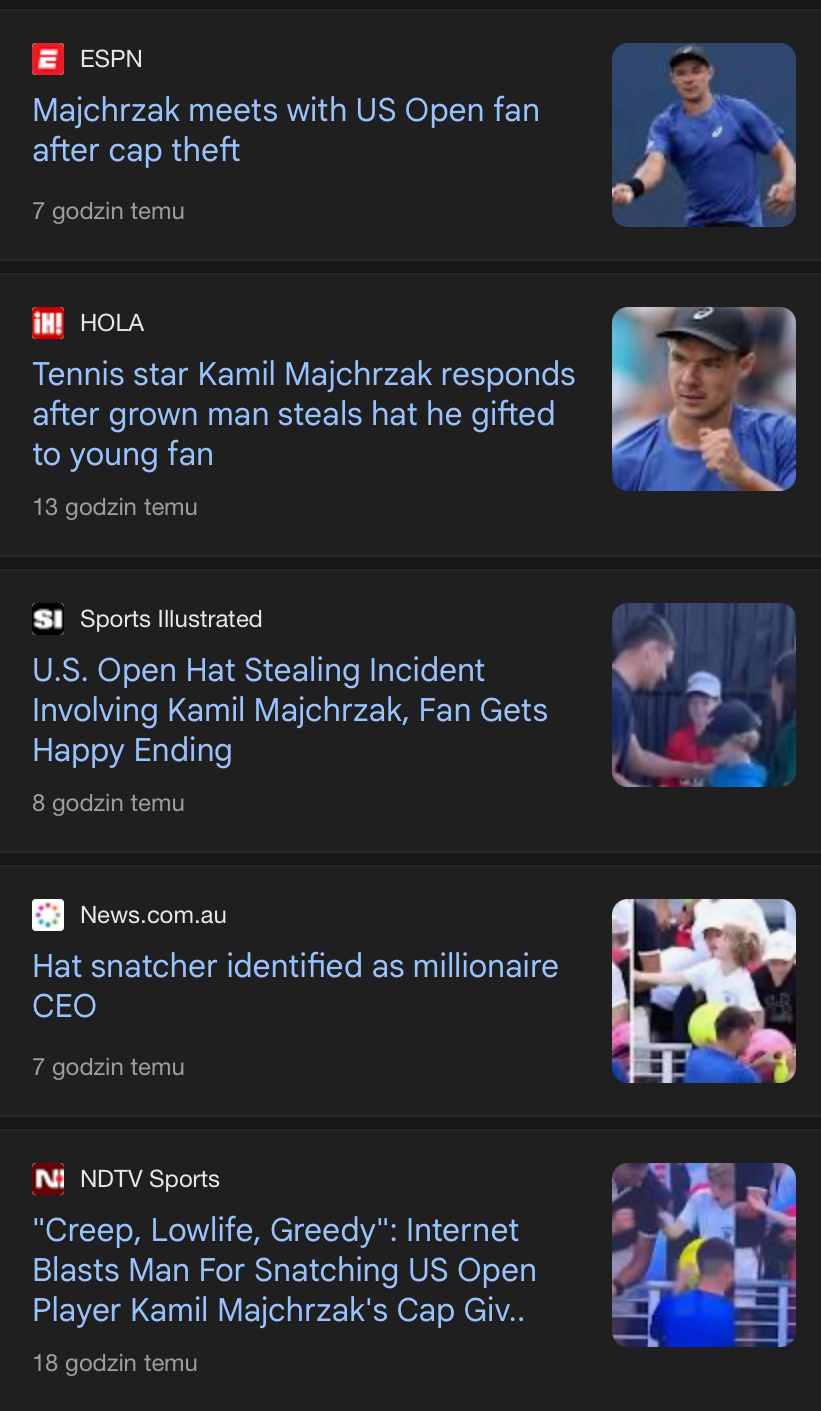The width and height of the screenshot is (821, 1411).
Task: Open "Majchrzak meets with US Open fan" headline
Action: point(286,130)
